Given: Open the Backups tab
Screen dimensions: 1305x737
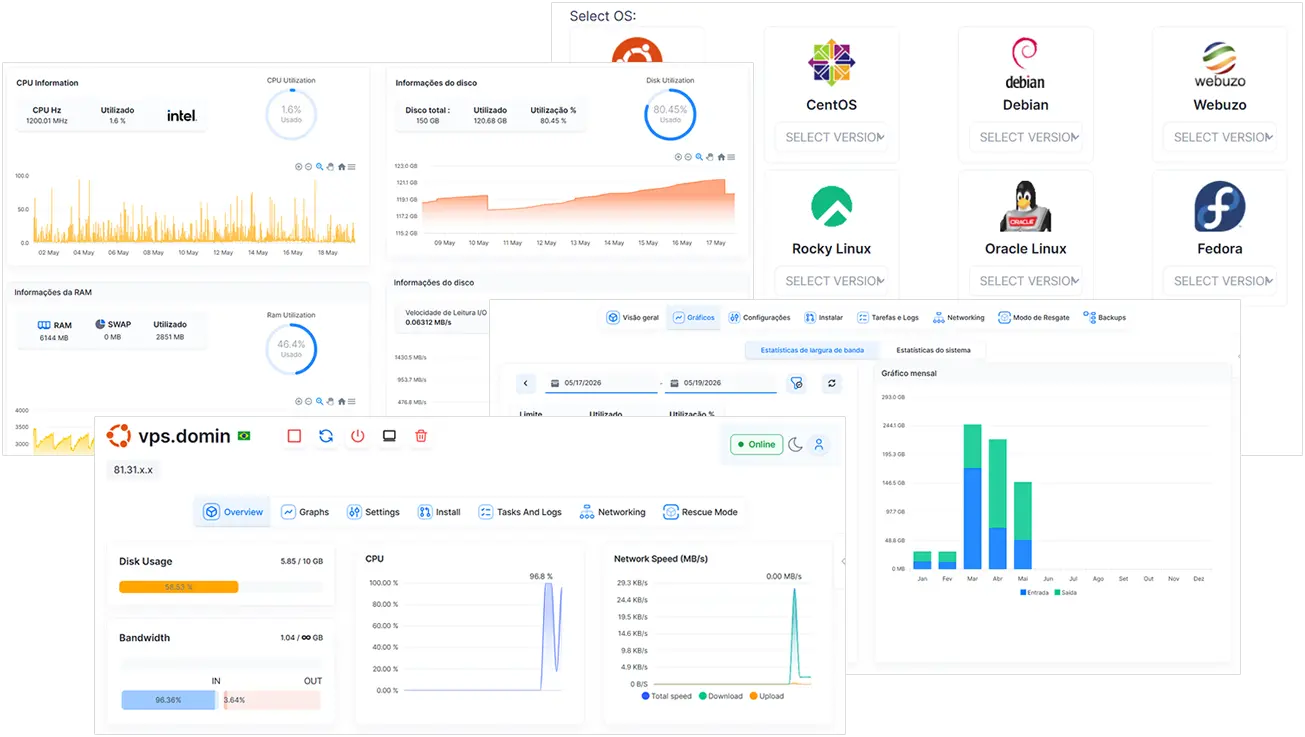Looking at the screenshot, I should point(1104,318).
